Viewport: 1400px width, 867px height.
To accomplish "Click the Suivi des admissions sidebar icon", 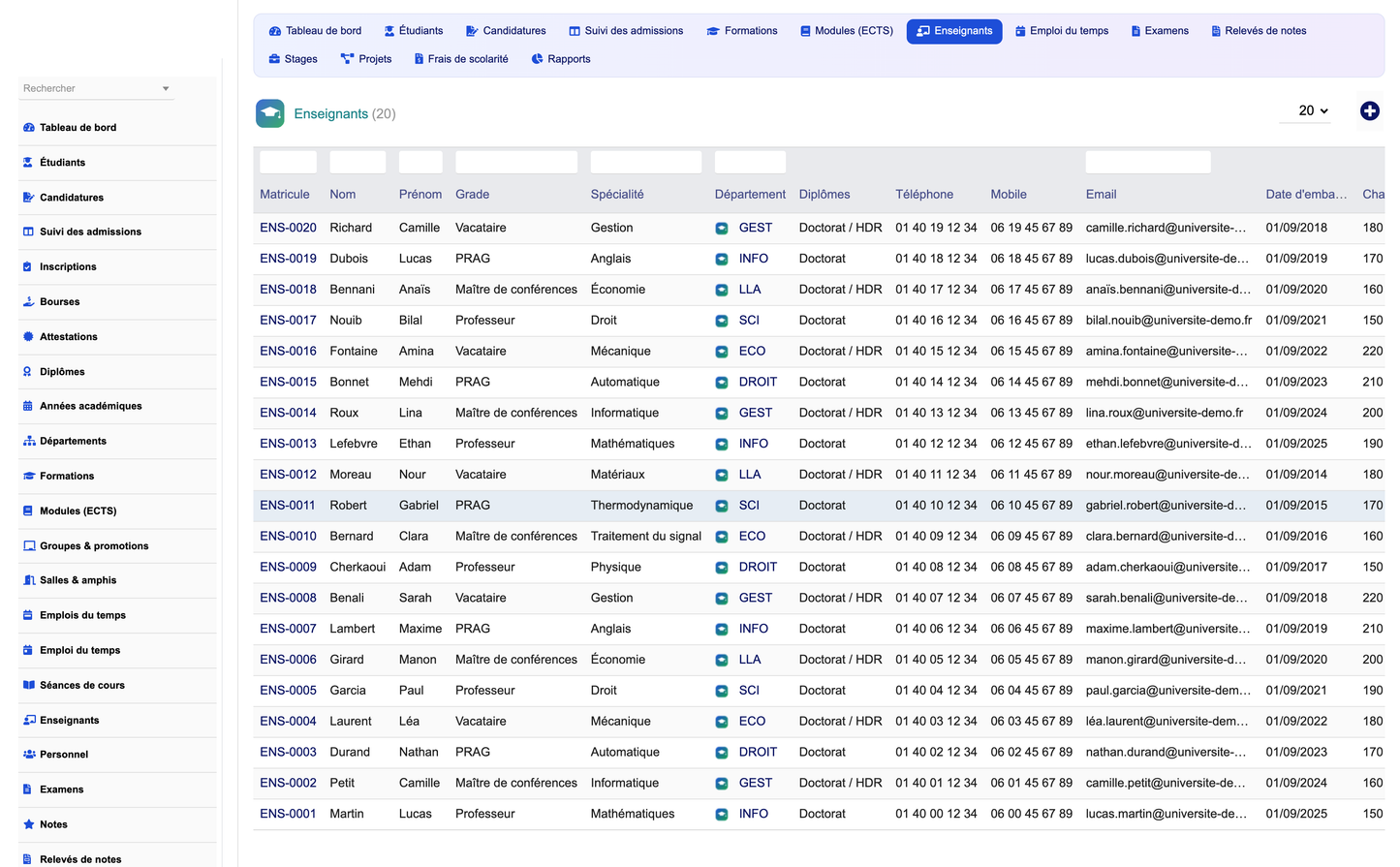I will (29, 232).
